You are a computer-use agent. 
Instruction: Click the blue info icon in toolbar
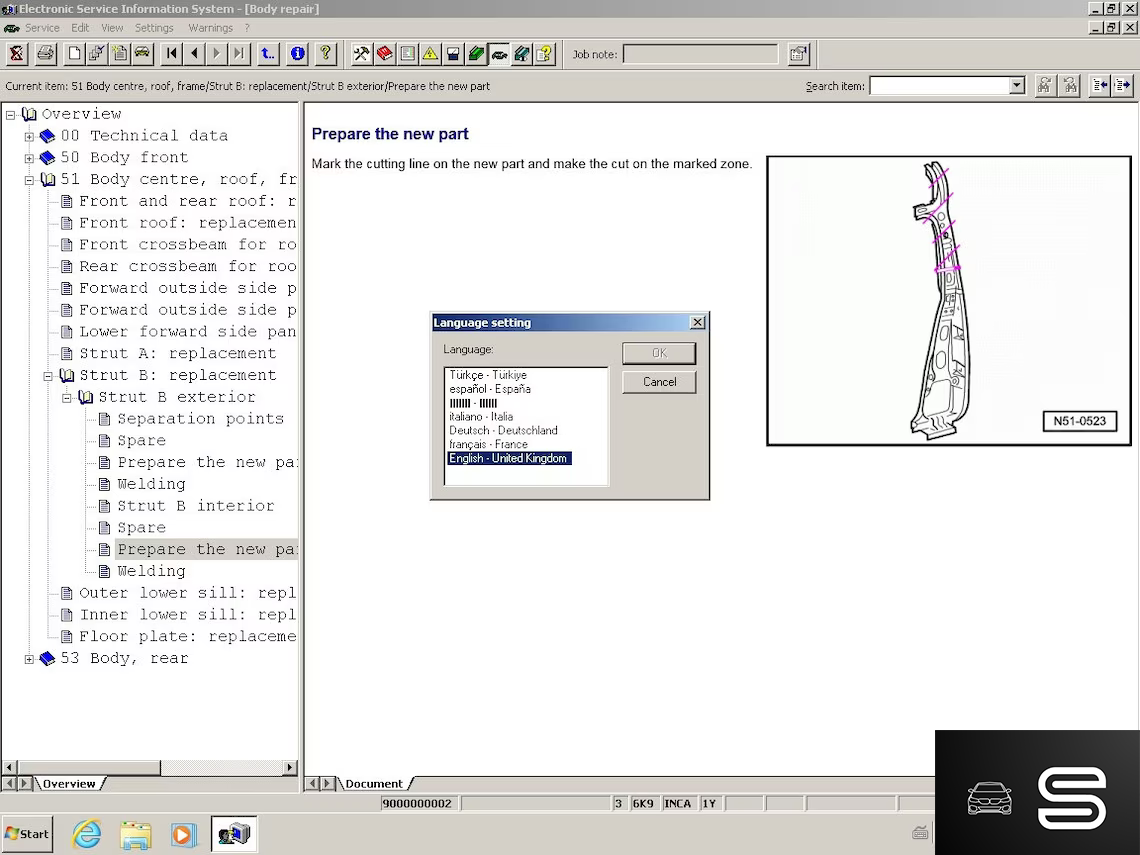pyautogui.click(x=298, y=54)
